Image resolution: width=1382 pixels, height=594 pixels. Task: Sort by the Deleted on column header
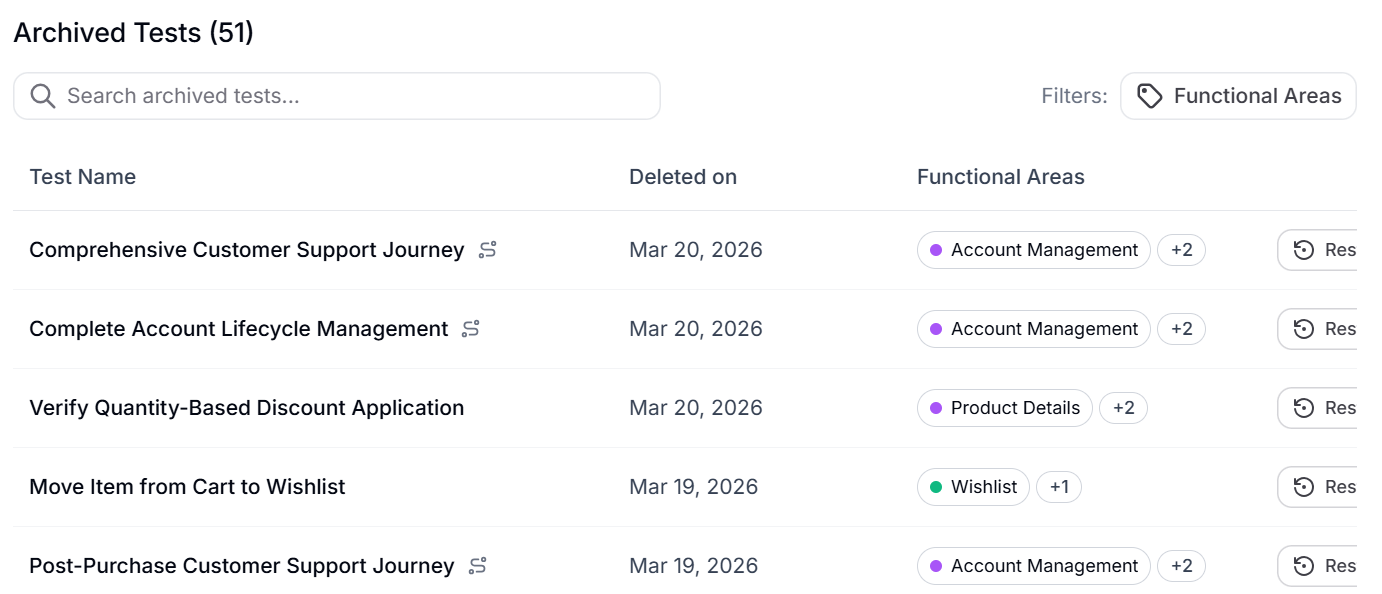pyautogui.click(x=683, y=176)
